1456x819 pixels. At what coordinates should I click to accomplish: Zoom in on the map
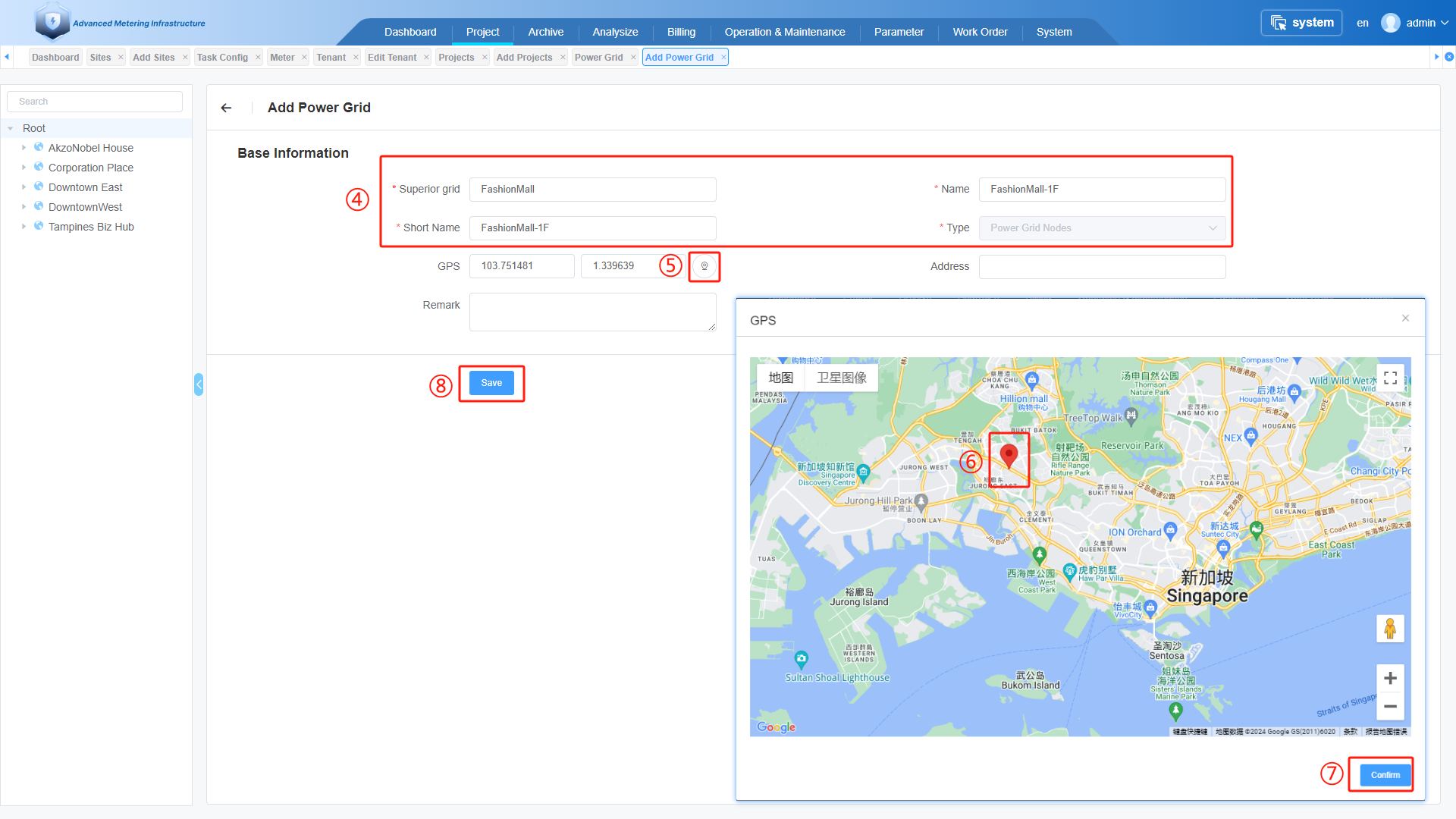pyautogui.click(x=1390, y=679)
